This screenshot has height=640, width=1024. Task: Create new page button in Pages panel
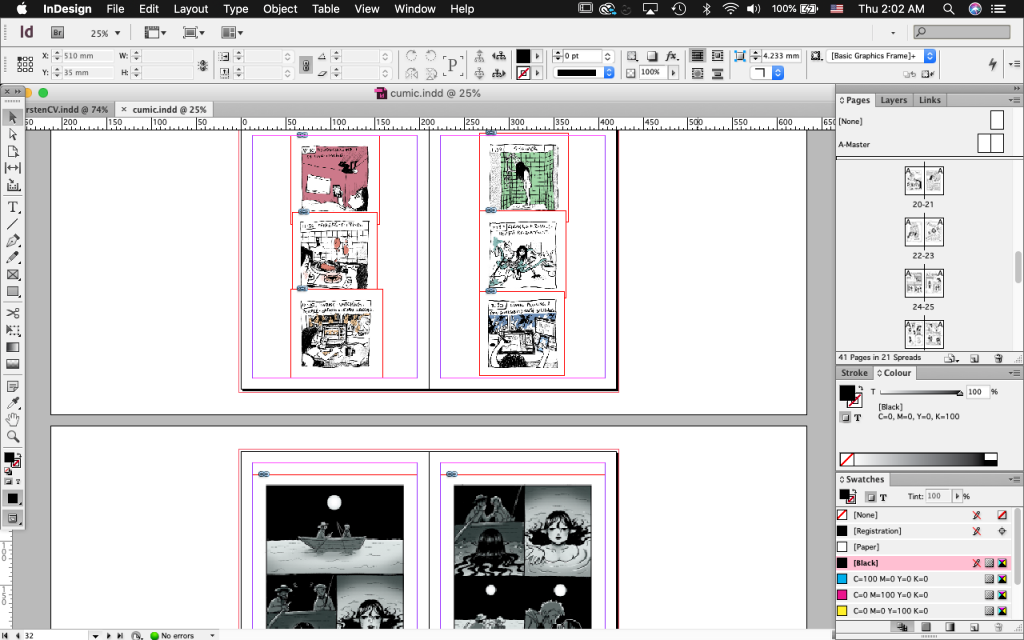[974, 358]
